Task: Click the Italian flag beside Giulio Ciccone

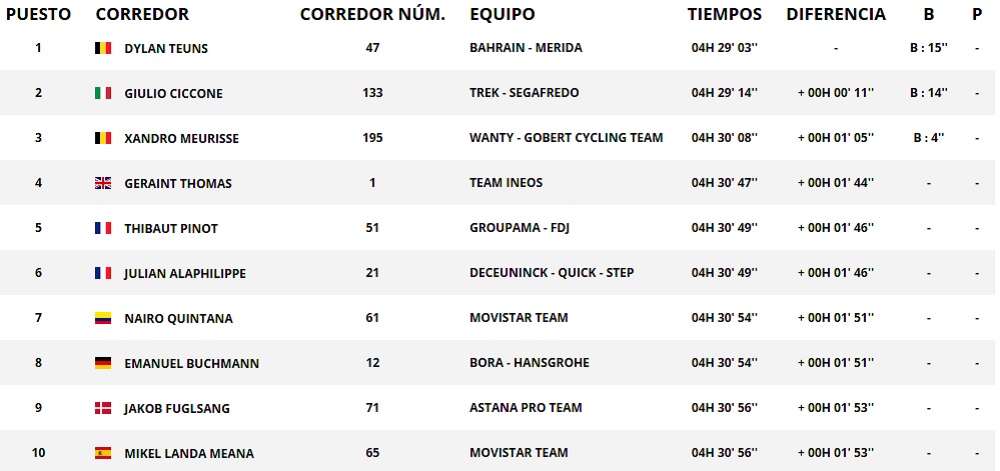Action: tap(103, 93)
